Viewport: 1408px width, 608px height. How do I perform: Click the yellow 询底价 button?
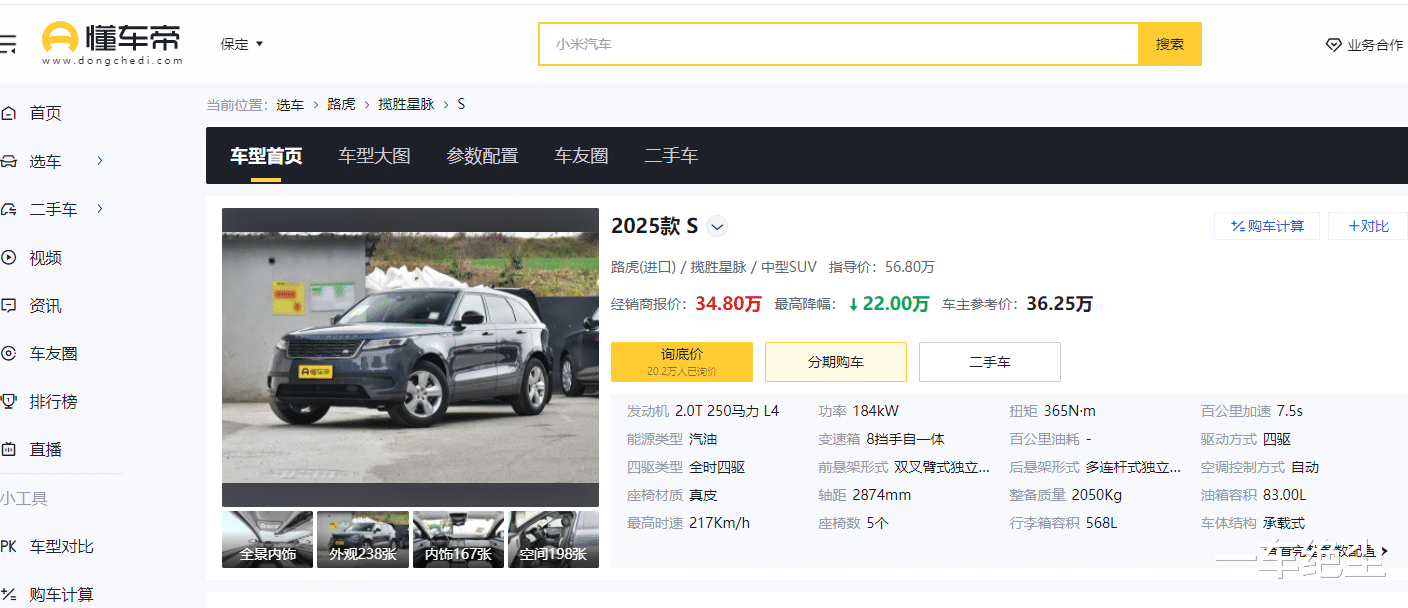click(x=682, y=362)
